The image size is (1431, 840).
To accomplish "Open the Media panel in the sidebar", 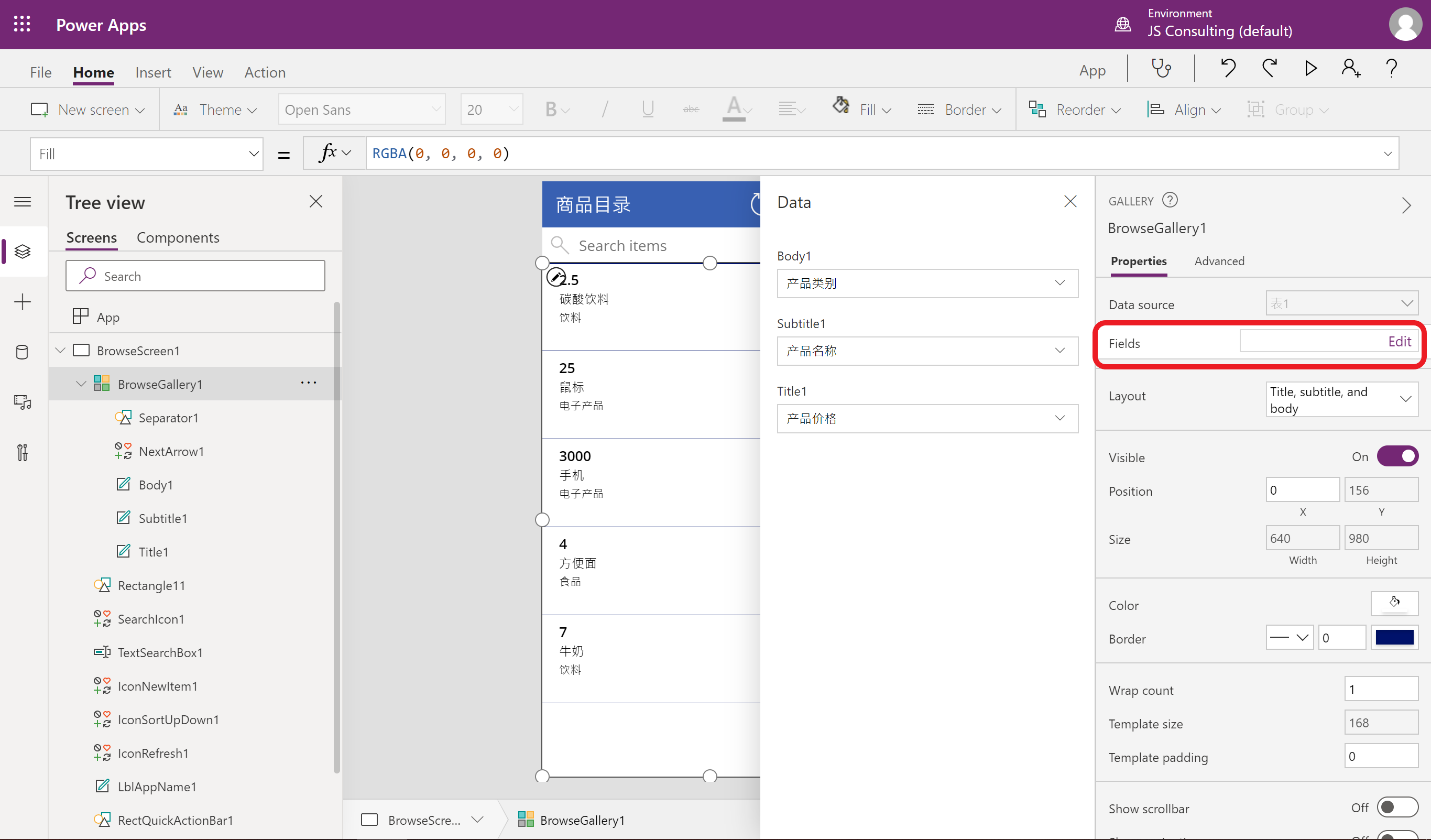I will tap(23, 402).
